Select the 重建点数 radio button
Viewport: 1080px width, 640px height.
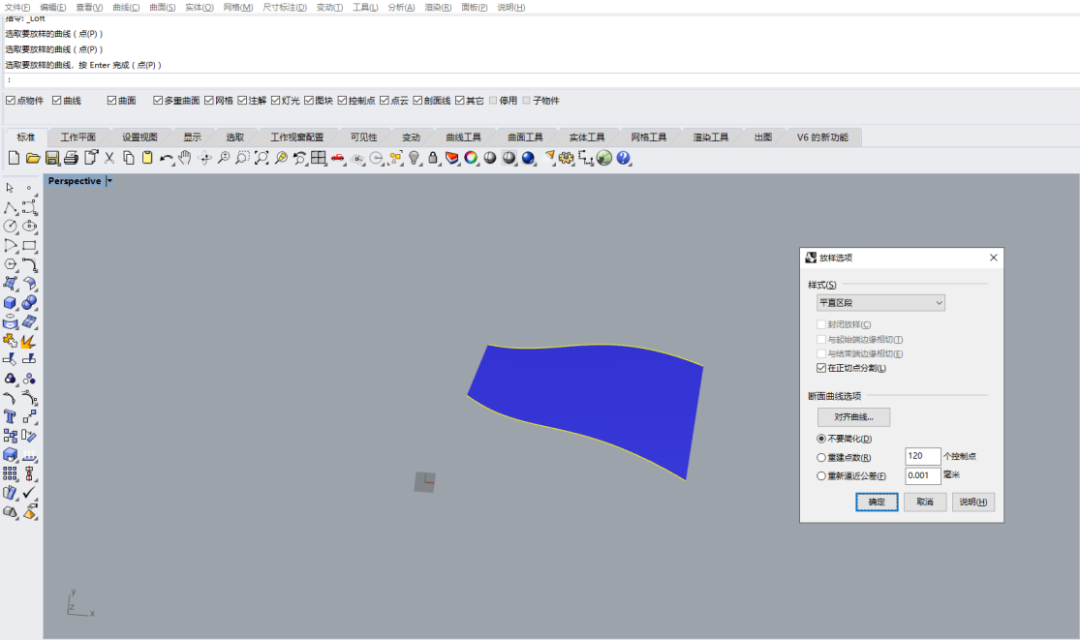click(x=822, y=456)
